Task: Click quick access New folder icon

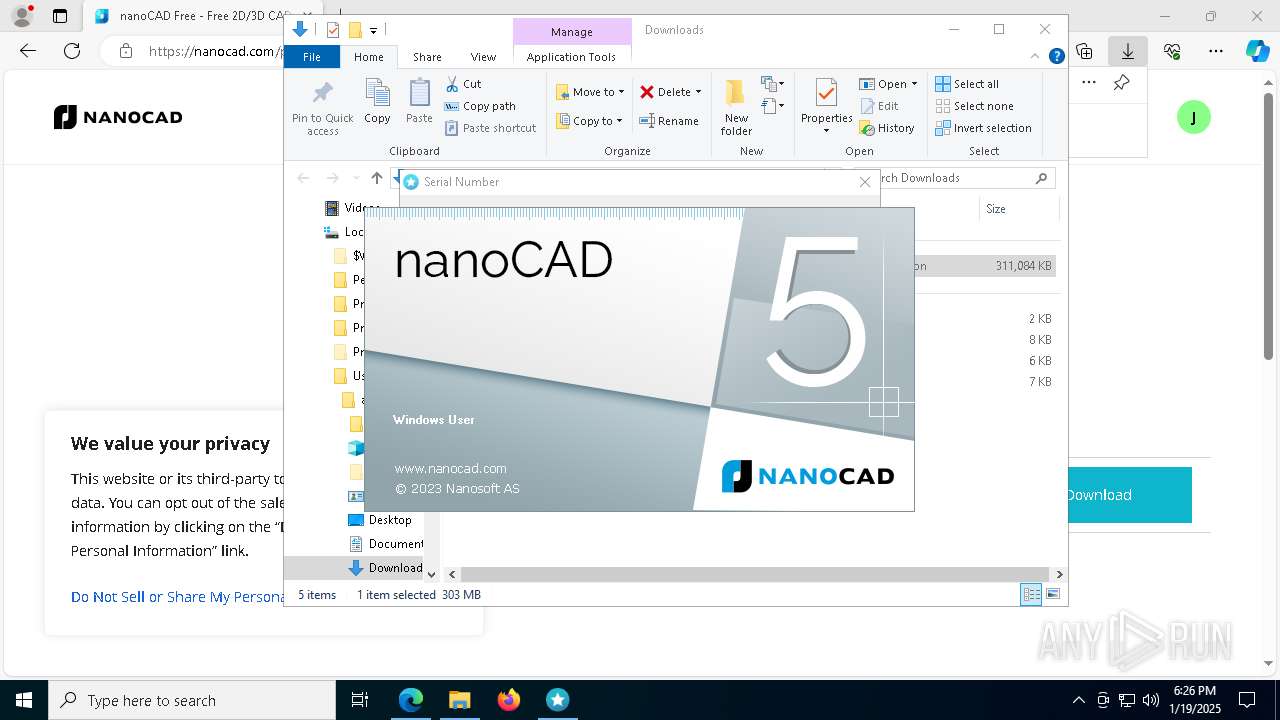Action: coord(354,30)
